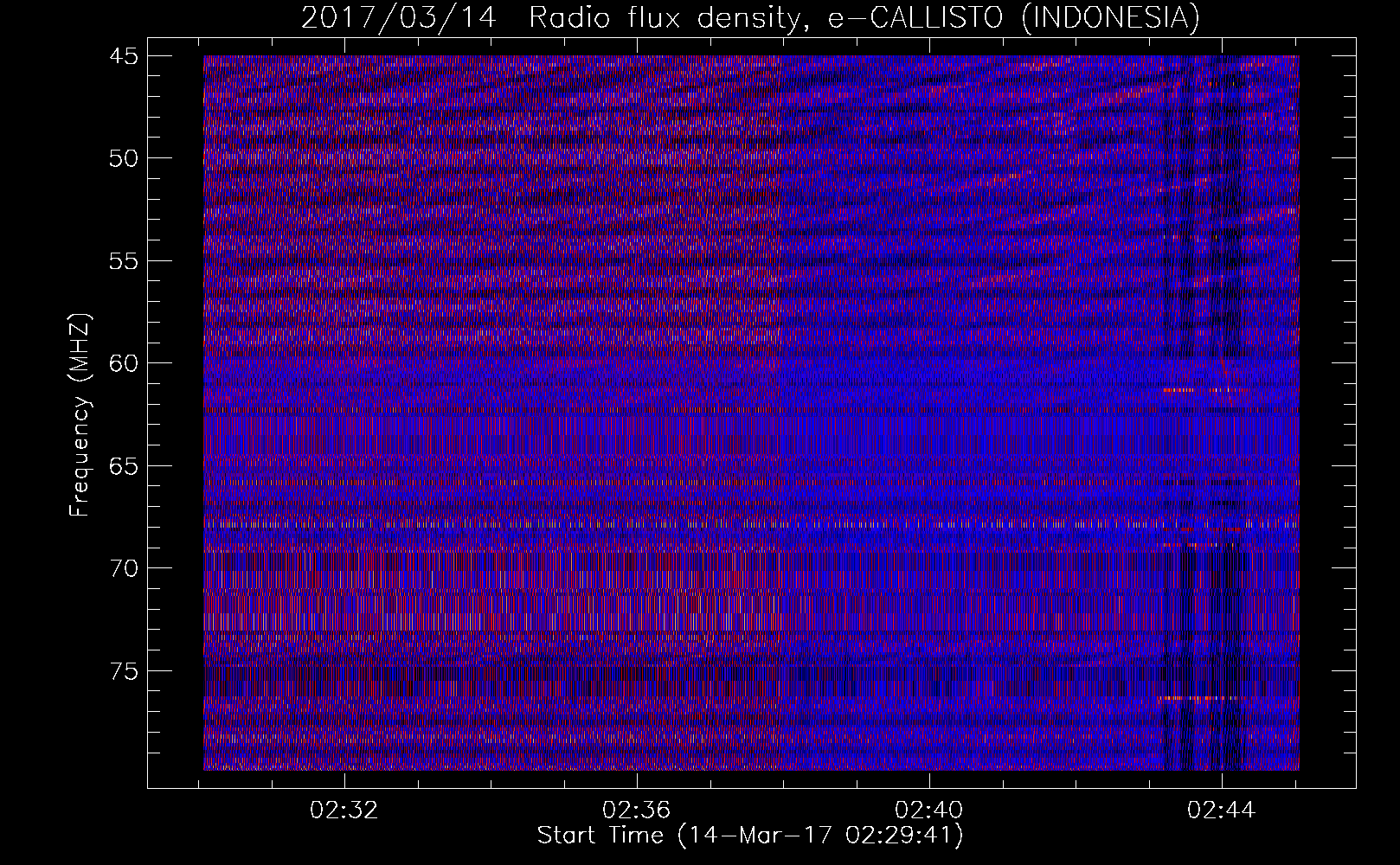Click the 60 frequency tick label
Image resolution: width=1400 pixels, height=865 pixels.
[x=123, y=363]
